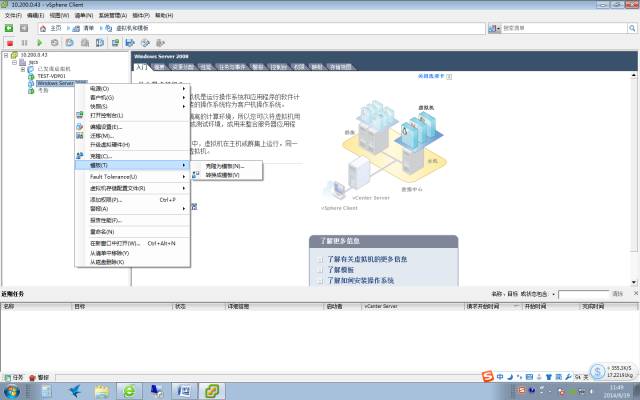Viewport: 640px width, 400px height.
Task: Select 重命名(N) in context menu
Action: click(133, 232)
